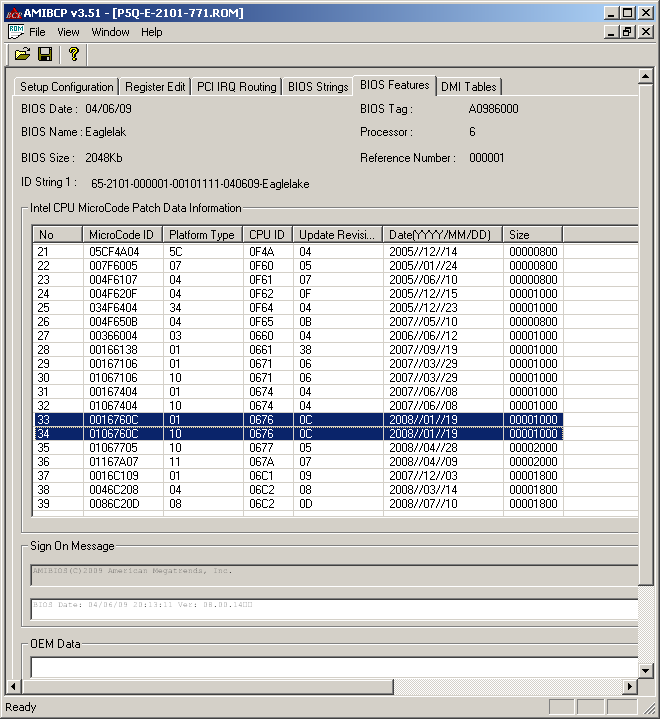Image resolution: width=660 pixels, height=719 pixels.
Task: Save the ROM with floppy disk icon
Action: [x=45, y=55]
